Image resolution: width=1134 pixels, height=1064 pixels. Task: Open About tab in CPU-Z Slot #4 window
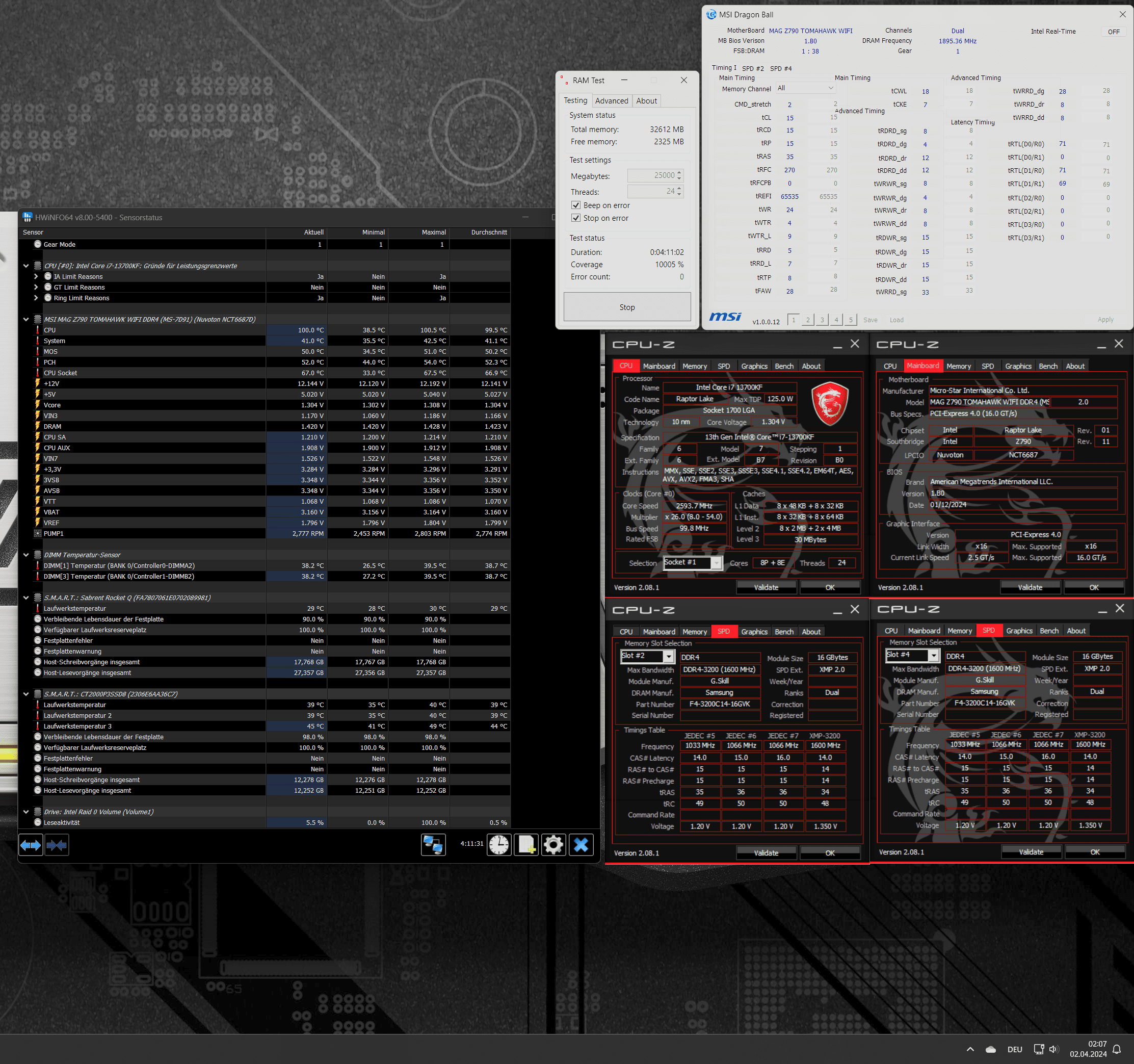click(1076, 631)
